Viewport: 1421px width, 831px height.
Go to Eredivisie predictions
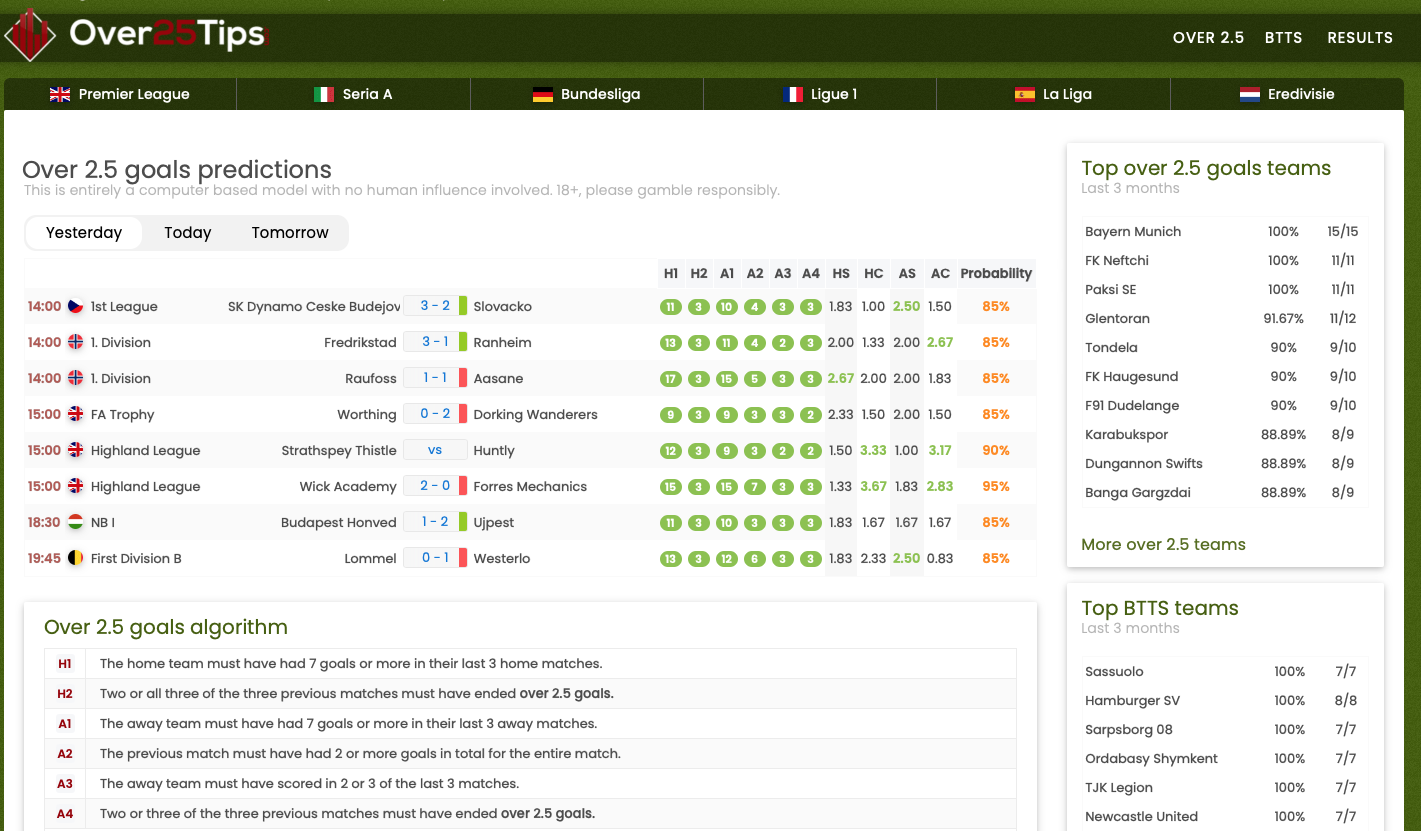[x=1287, y=94]
